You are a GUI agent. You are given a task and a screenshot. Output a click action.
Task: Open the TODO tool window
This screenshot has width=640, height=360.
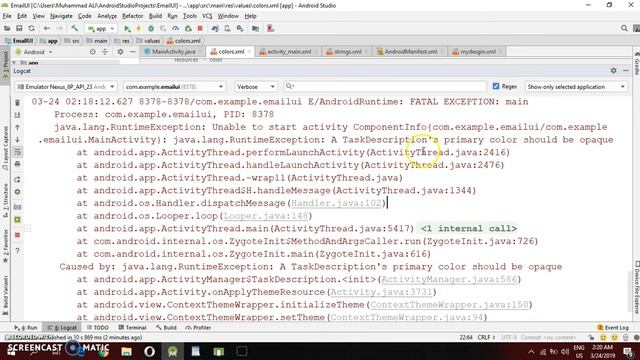click(x=98, y=328)
